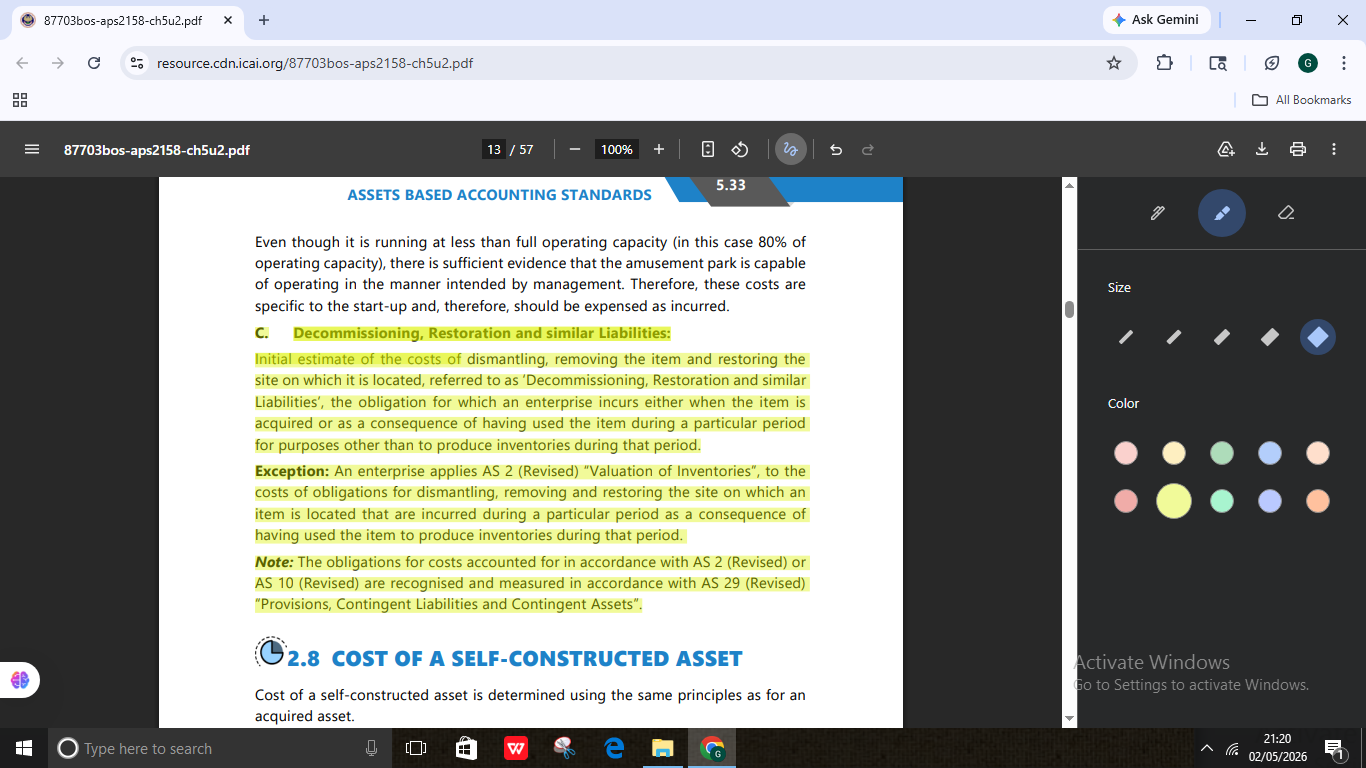Click the "2.8 COST OF A SELF-CONSTRUCTED ASSET" heading
1366x768 pixels.
[x=515, y=658]
